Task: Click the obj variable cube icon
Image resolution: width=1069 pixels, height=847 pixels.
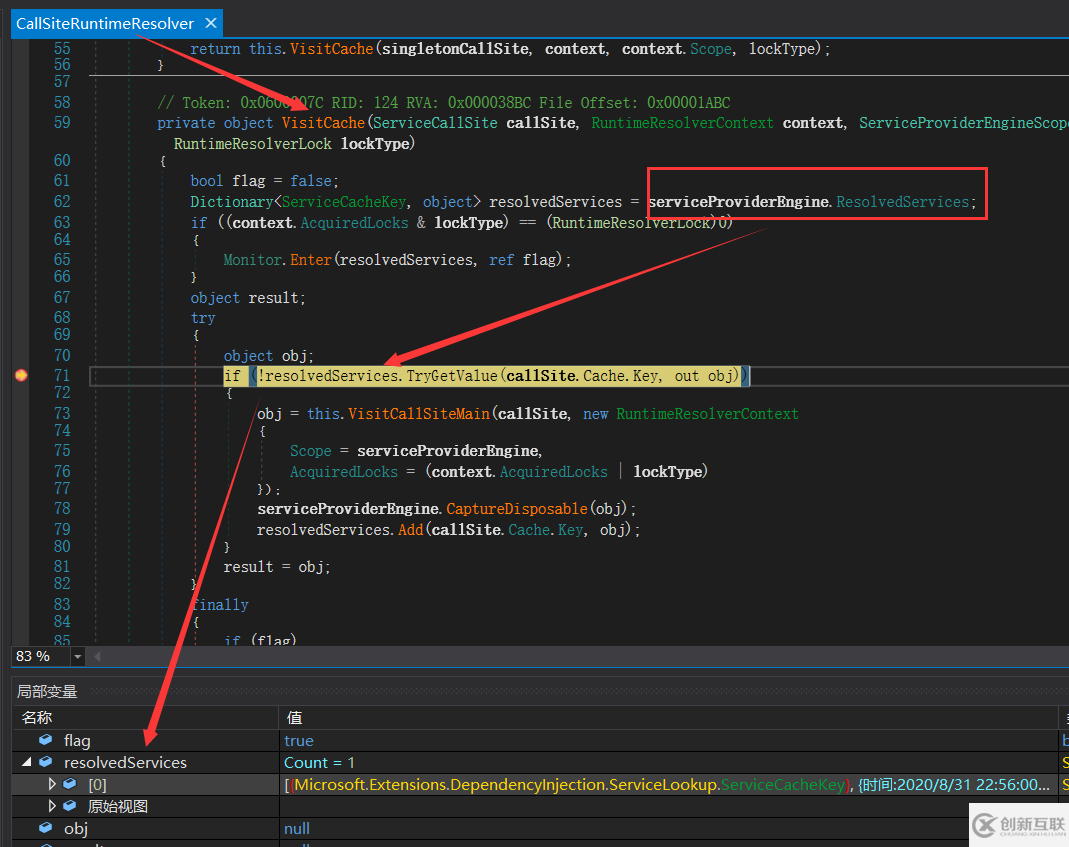Action: tap(46, 828)
